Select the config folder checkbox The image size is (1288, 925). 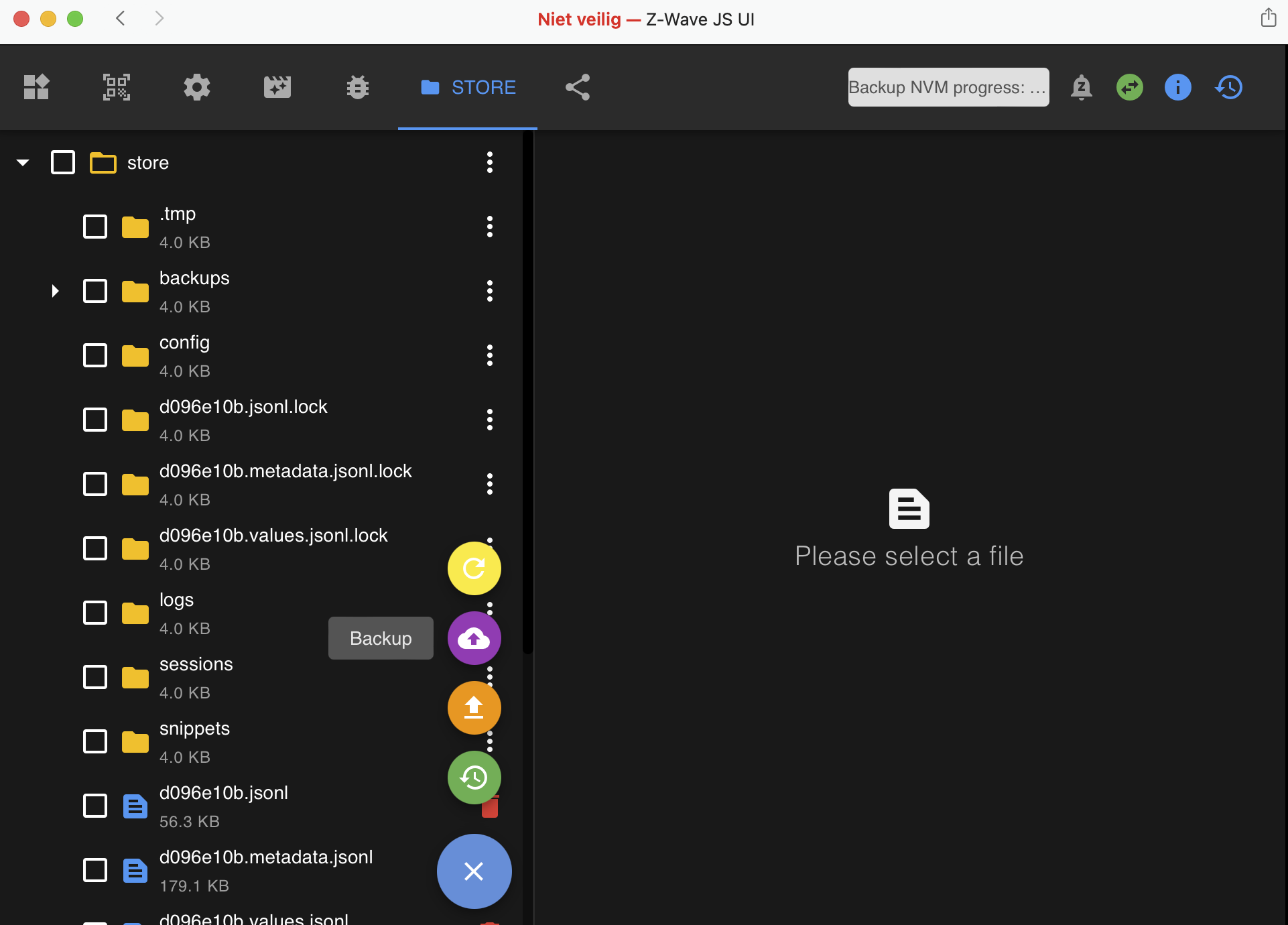tap(95, 355)
